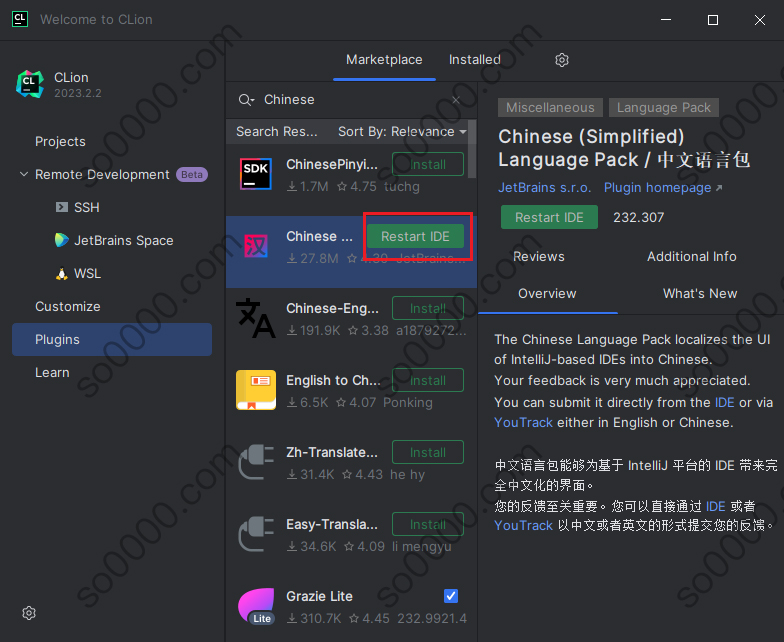The height and width of the screenshot is (642, 784).
Task: Follow the YouTrack link in Chinese description
Action: coord(523,526)
